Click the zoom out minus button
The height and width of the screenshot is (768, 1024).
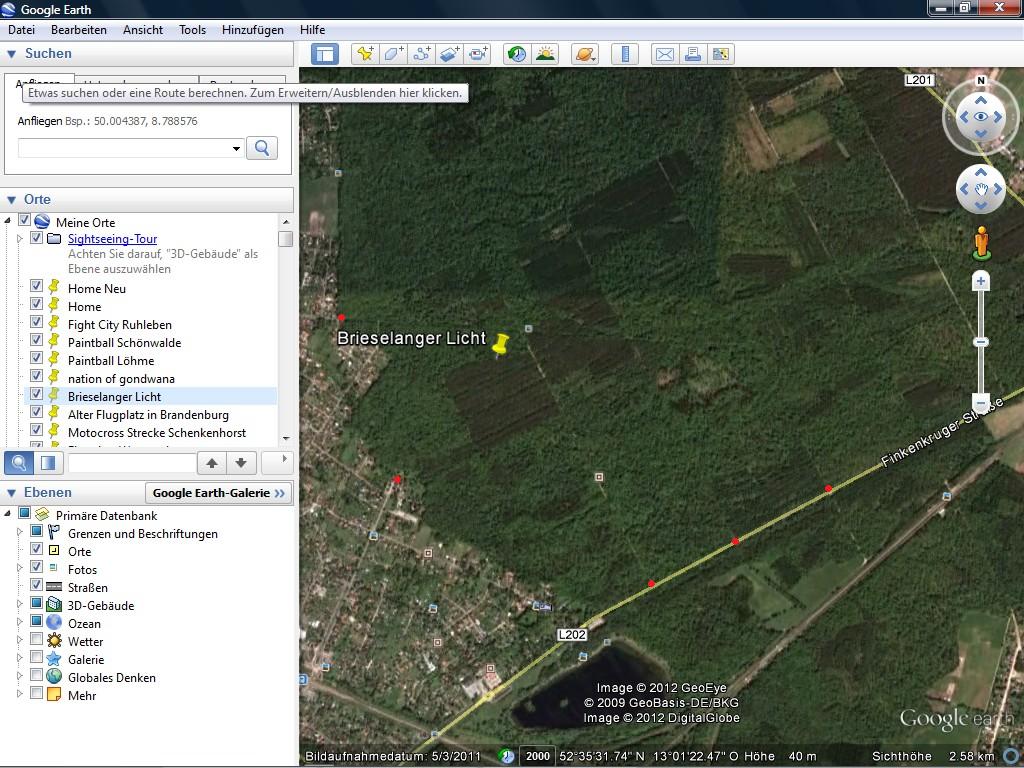click(x=980, y=402)
